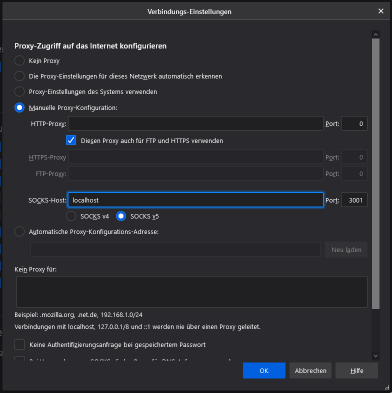Select the SOCKS v4 option
The height and width of the screenshot is (393, 392).
71,216
